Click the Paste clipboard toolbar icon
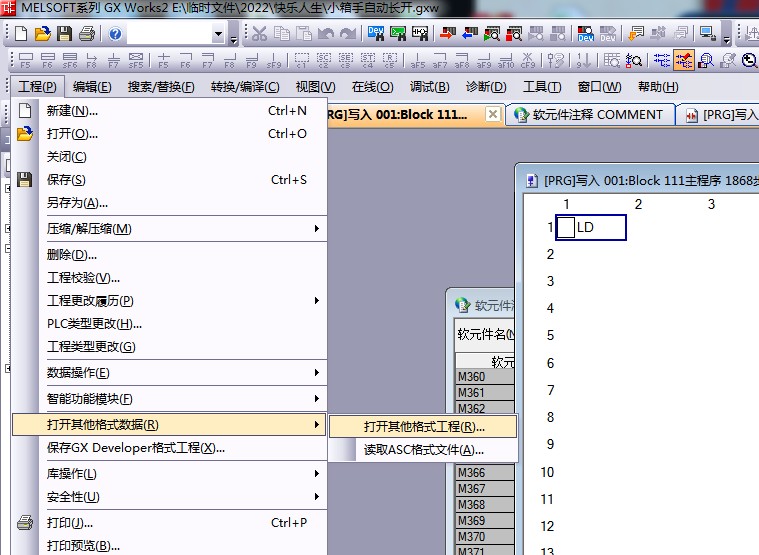This screenshot has height=555, width=759. [304, 33]
